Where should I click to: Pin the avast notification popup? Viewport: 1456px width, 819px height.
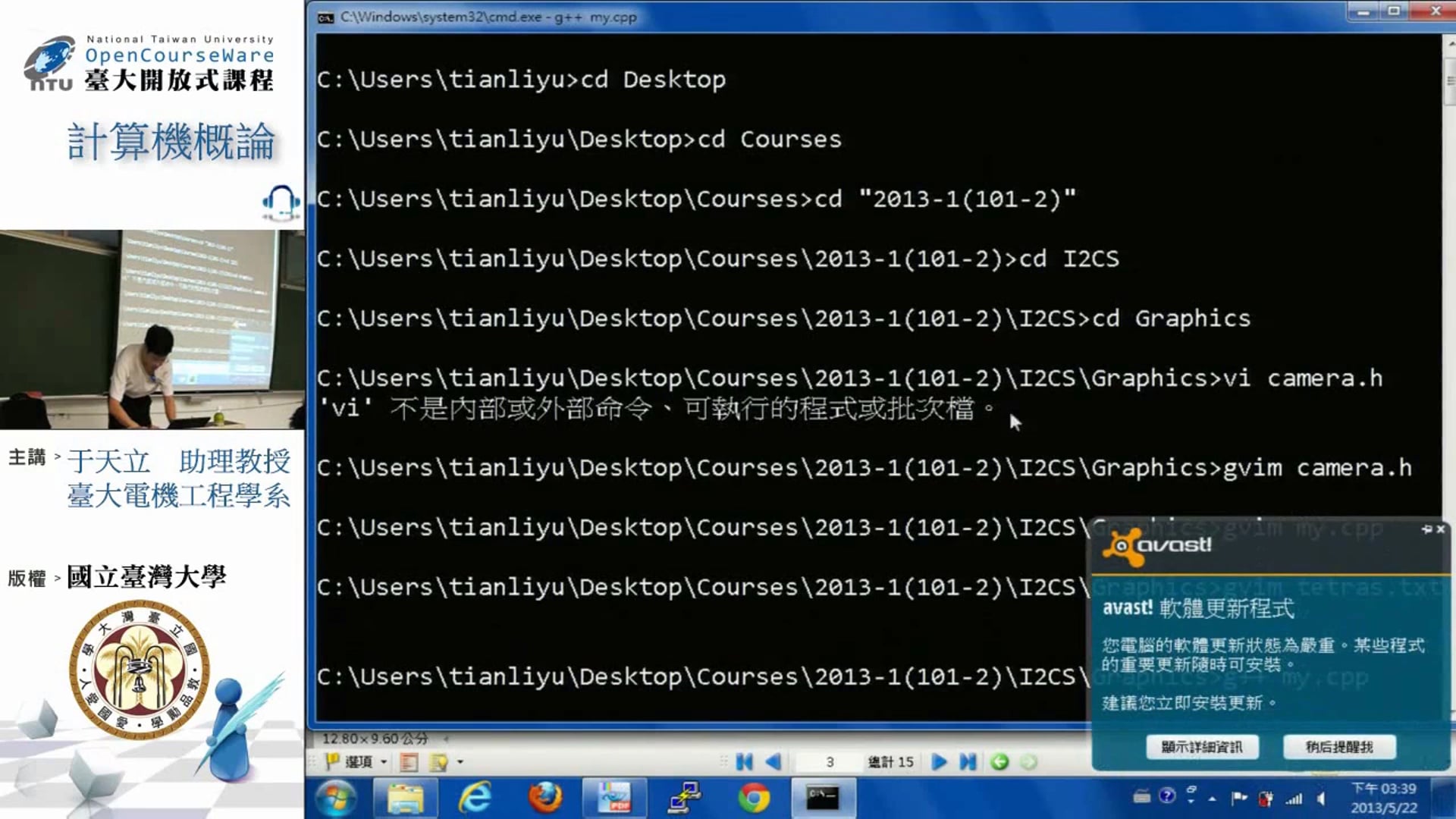point(1426,529)
